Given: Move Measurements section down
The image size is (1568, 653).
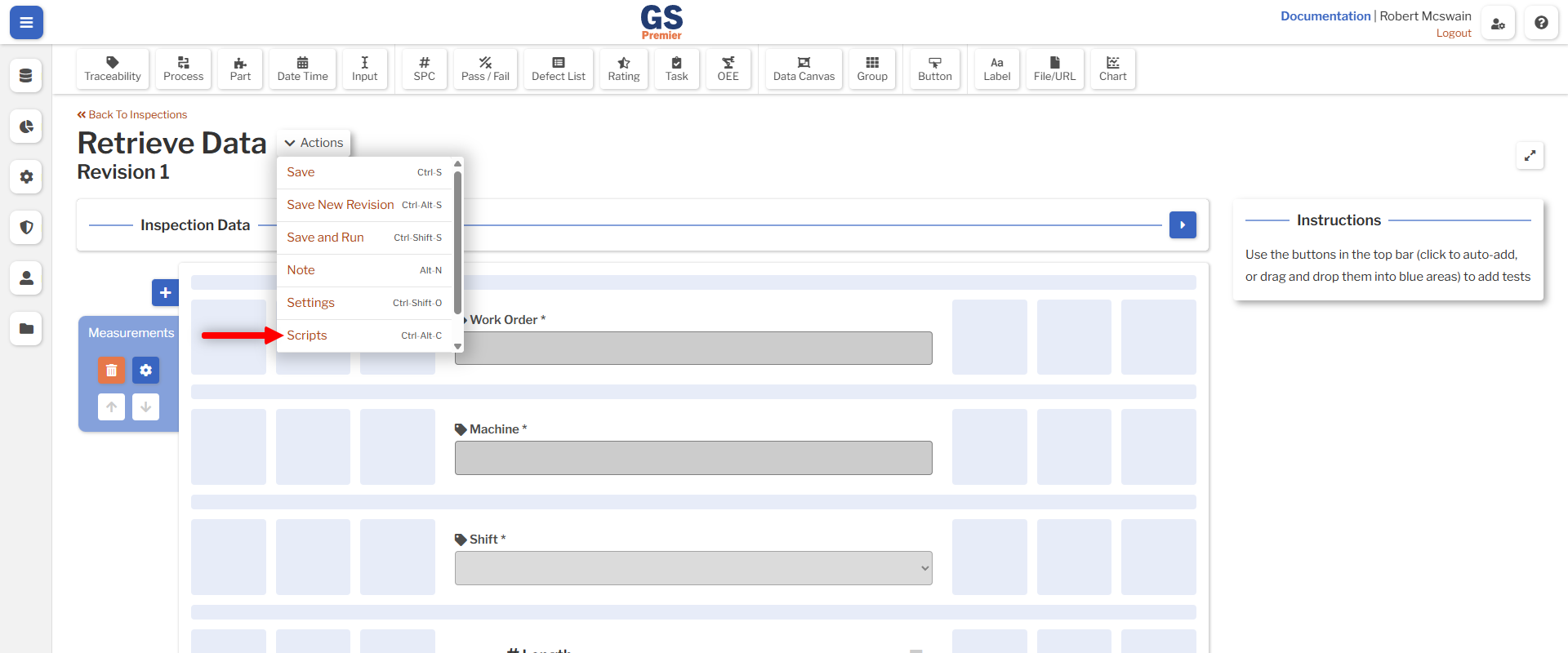Looking at the screenshot, I should point(145,406).
